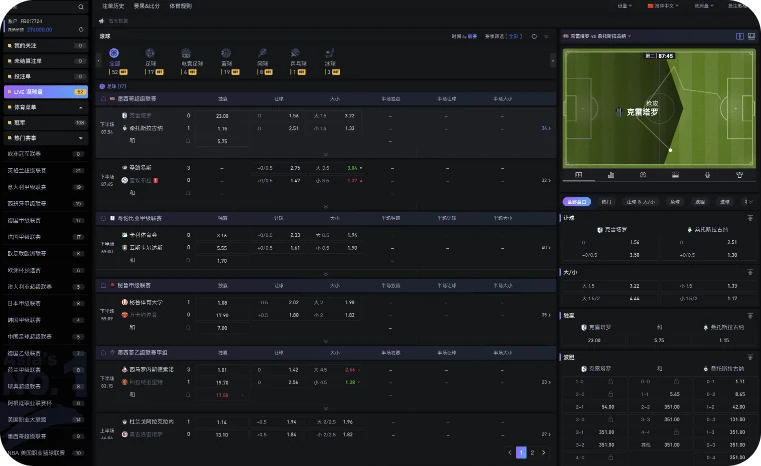Select LIVE 滚球盘 in the sidebar

pos(46,91)
